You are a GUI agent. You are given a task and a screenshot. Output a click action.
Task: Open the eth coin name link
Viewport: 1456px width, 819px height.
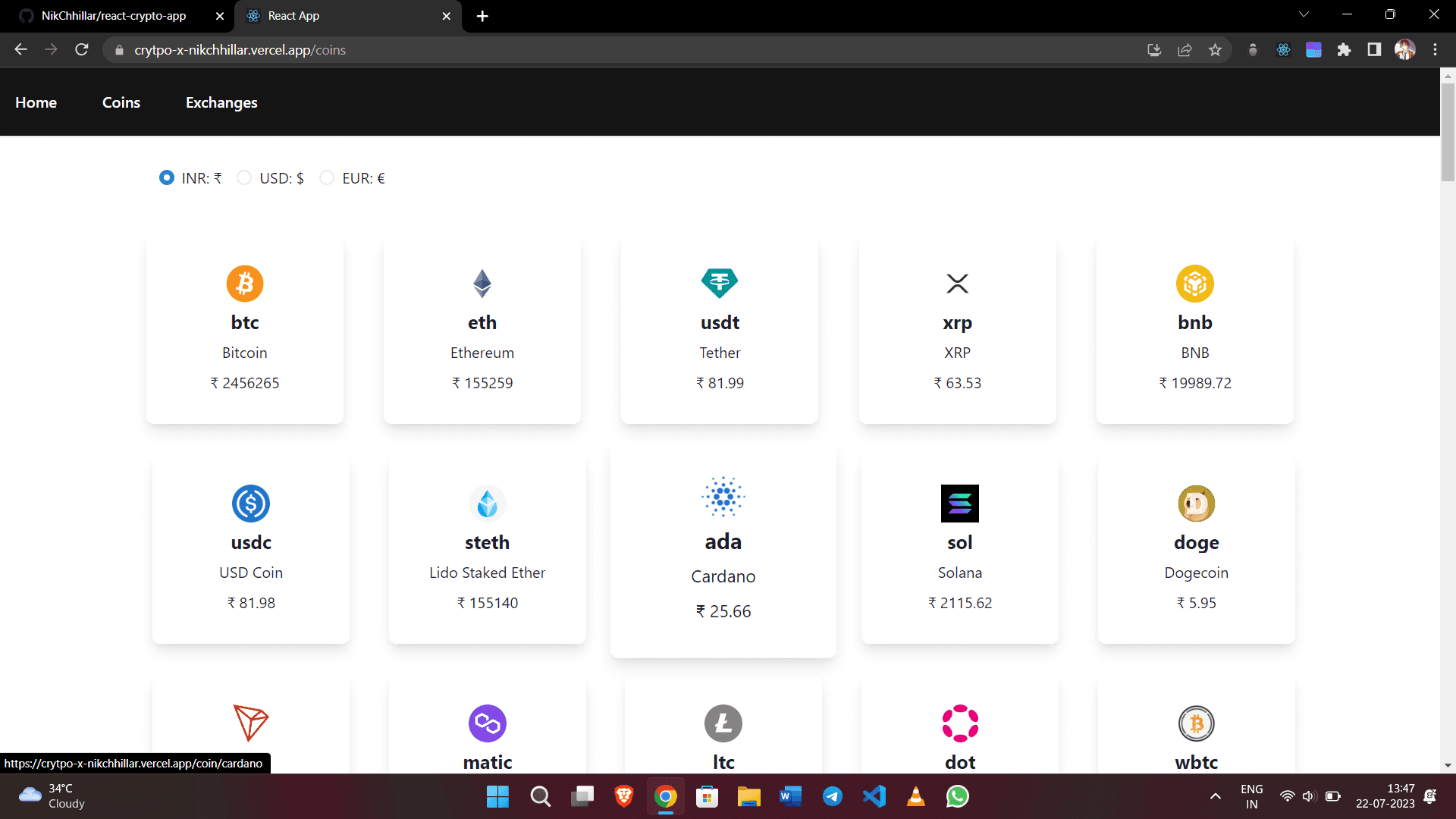coord(482,322)
